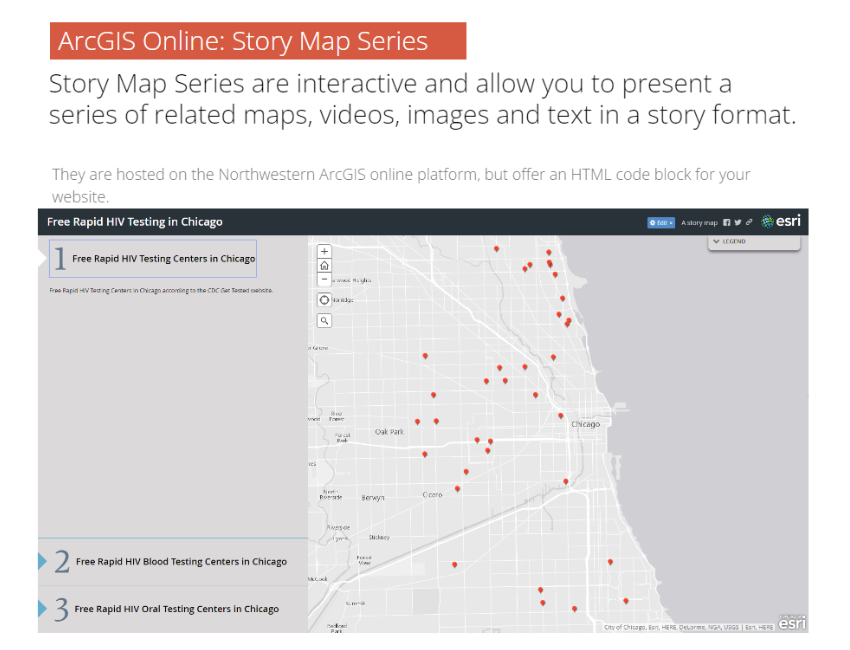Open entry 2 HIV Blood Testing Centers
Screen dimensions: 850x650
[x=173, y=562]
